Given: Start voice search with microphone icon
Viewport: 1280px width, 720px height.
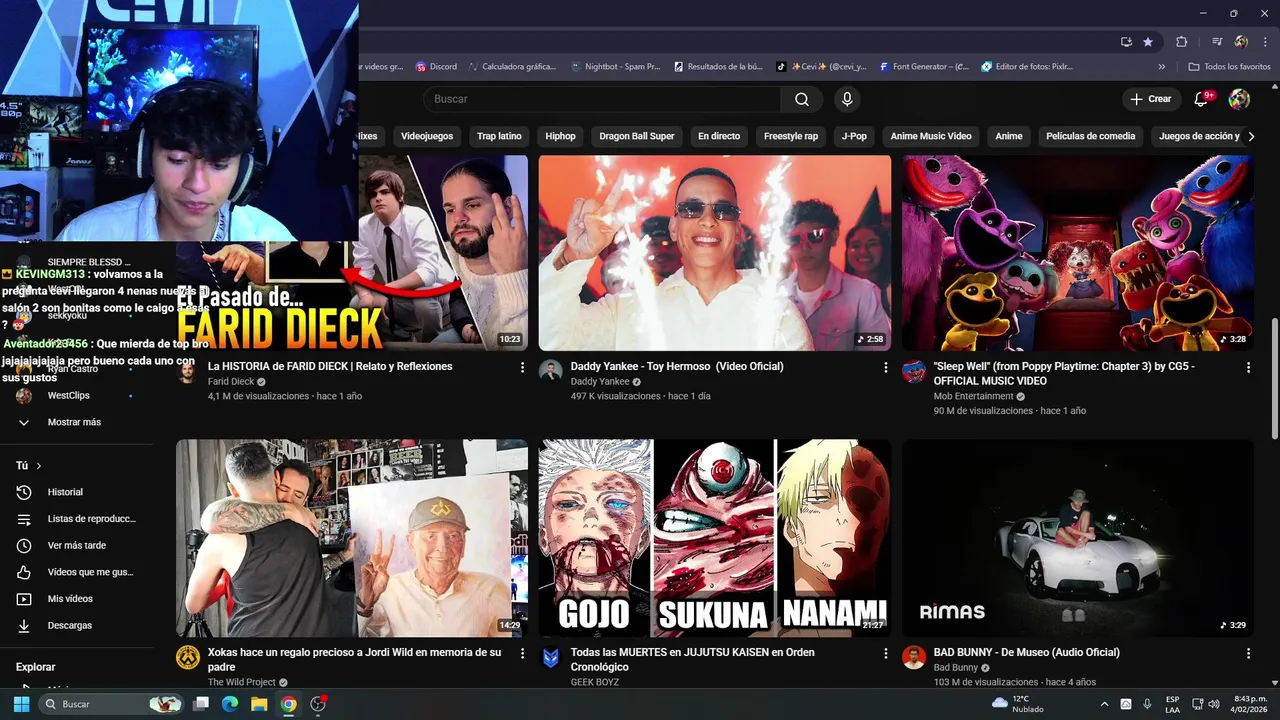Looking at the screenshot, I should click(847, 99).
